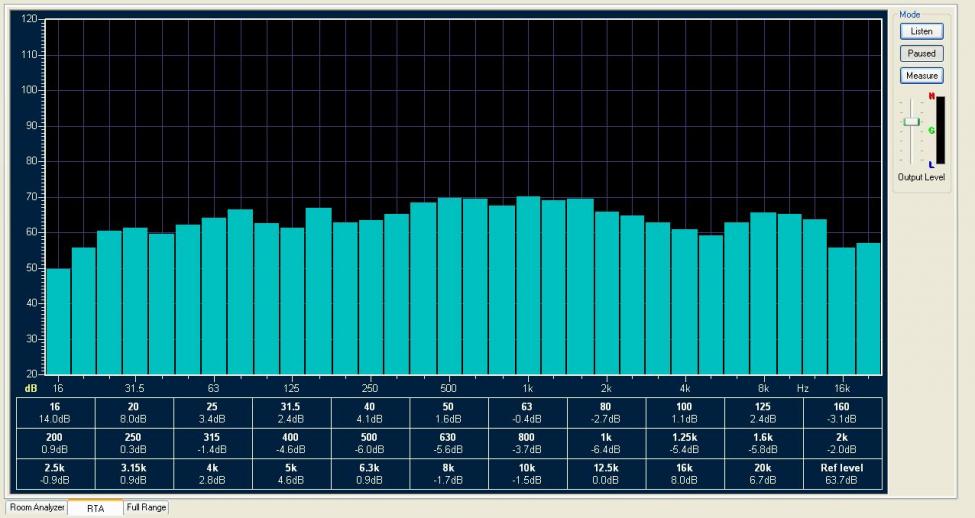Image resolution: width=975 pixels, height=518 pixels.
Task: Click the leftmost 16 Hz spectrum bar
Action: click(x=58, y=321)
